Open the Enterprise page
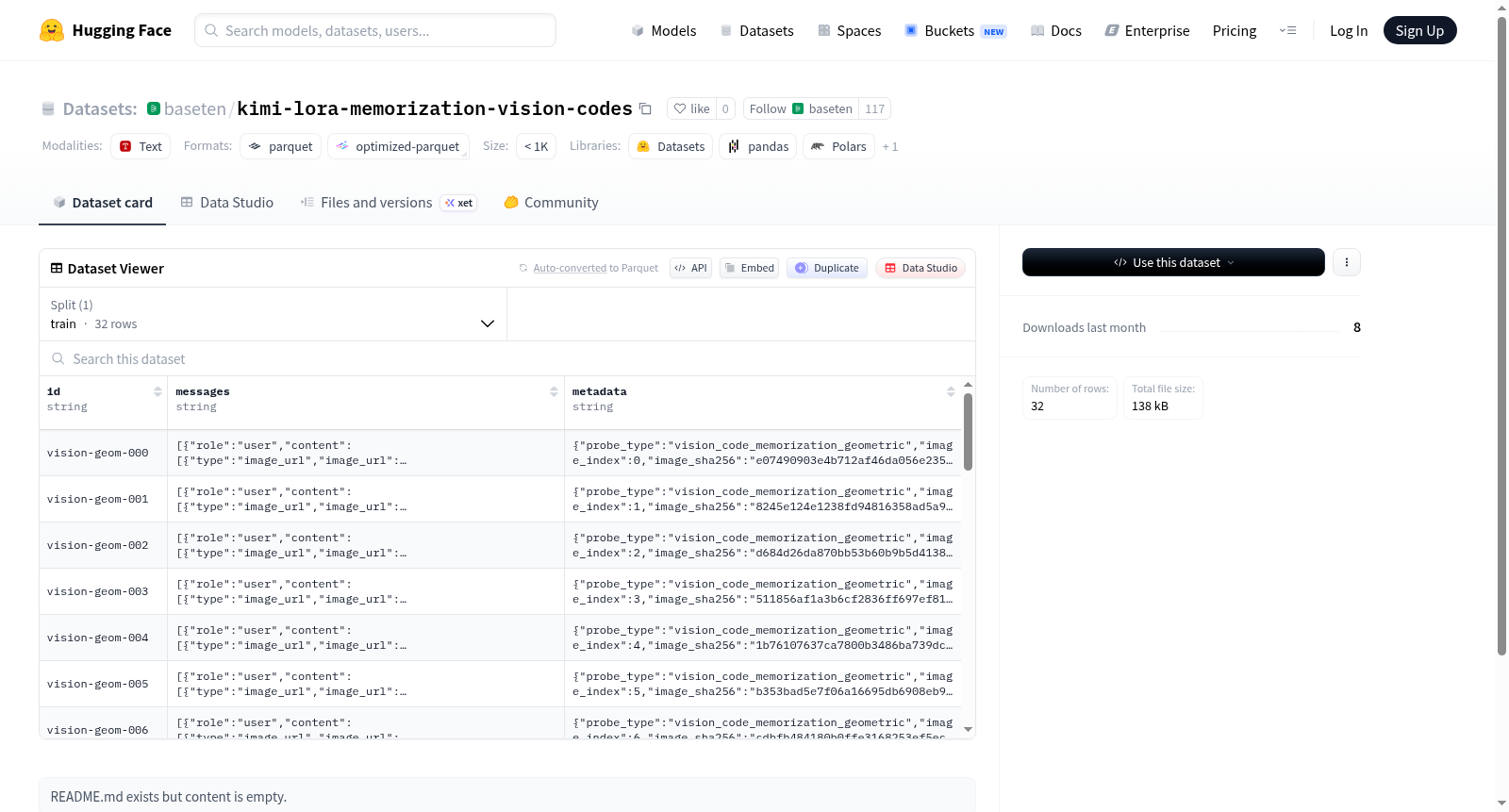The image size is (1509, 812). pos(1147,31)
